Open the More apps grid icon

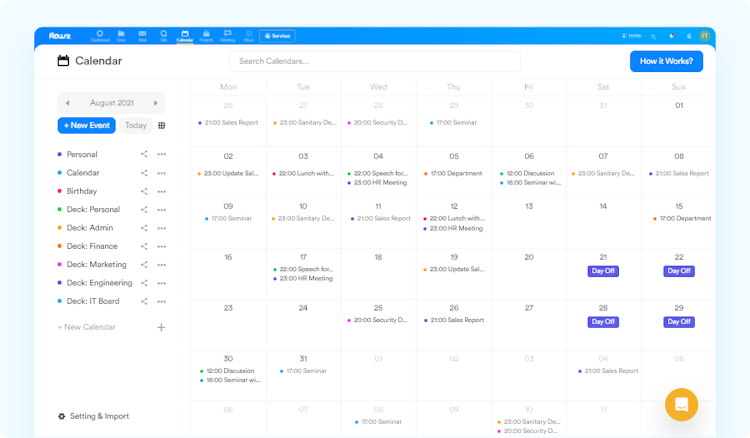click(x=249, y=36)
